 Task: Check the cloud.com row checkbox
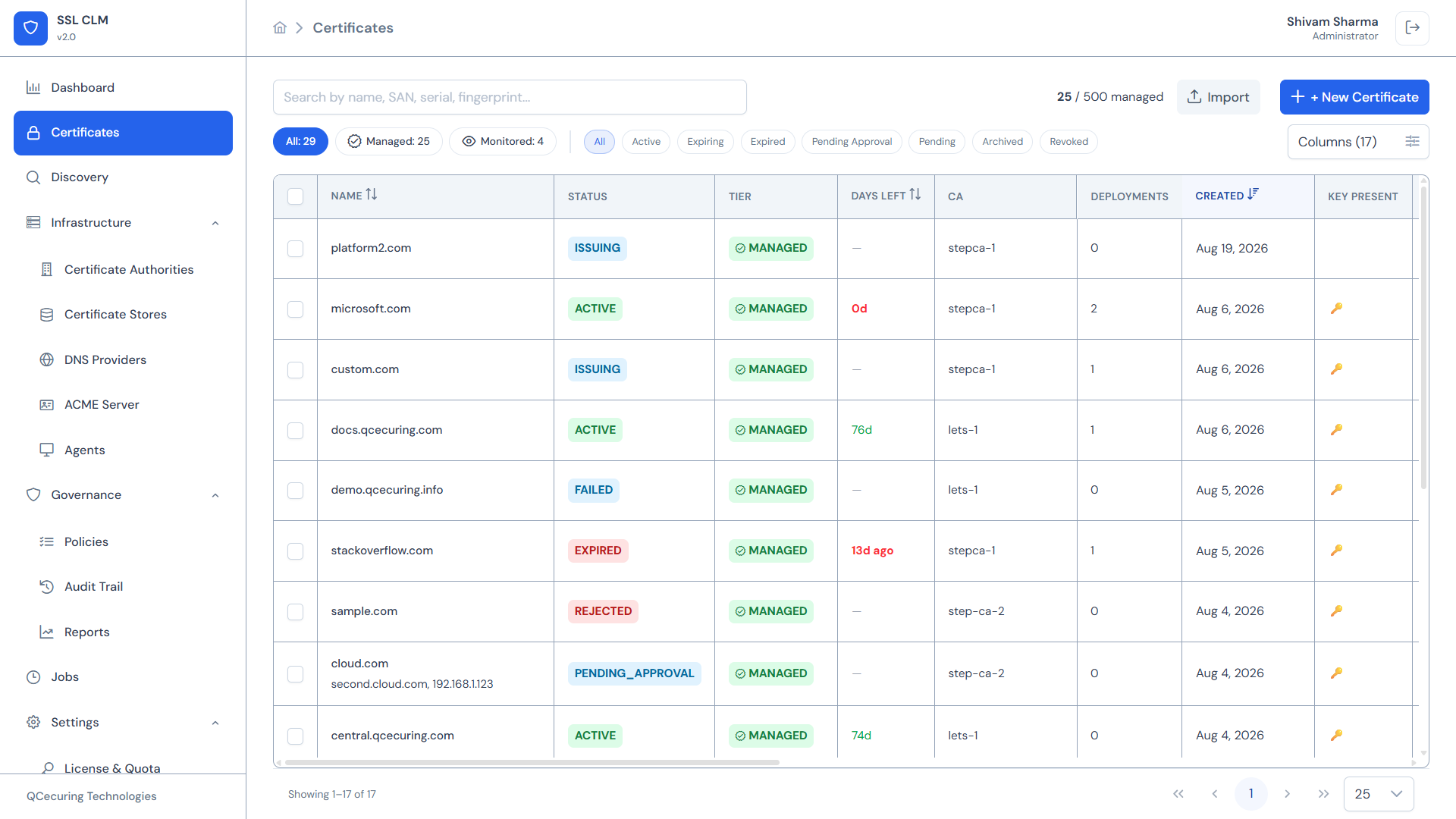coord(296,674)
